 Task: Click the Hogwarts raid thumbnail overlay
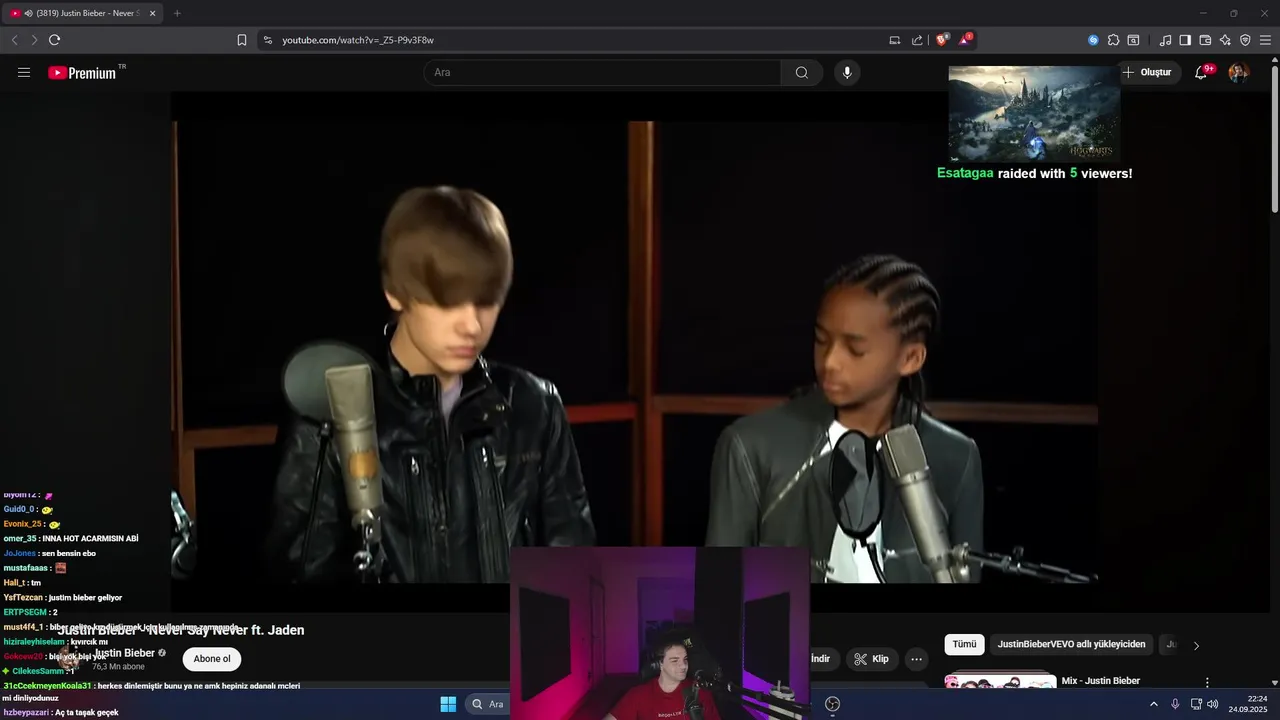[1034, 114]
